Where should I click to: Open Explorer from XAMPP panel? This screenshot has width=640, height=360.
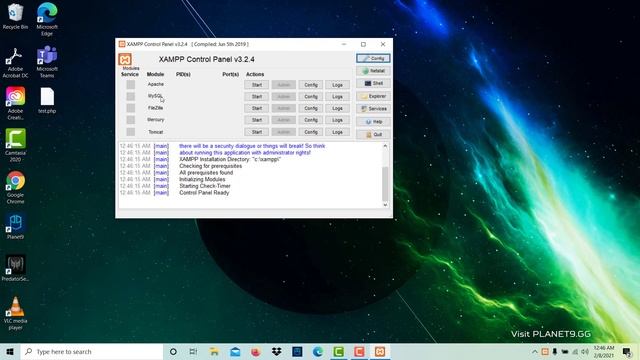pos(373,96)
